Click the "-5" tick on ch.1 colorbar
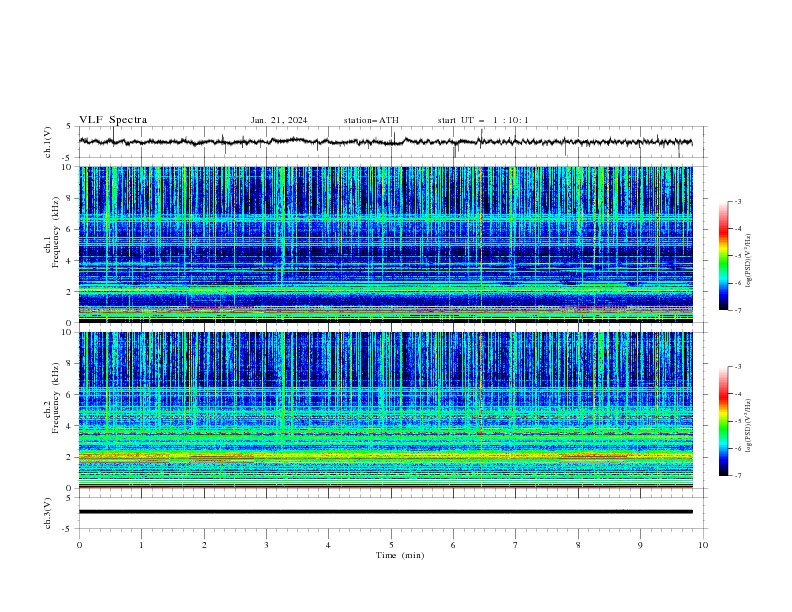 (x=737, y=256)
